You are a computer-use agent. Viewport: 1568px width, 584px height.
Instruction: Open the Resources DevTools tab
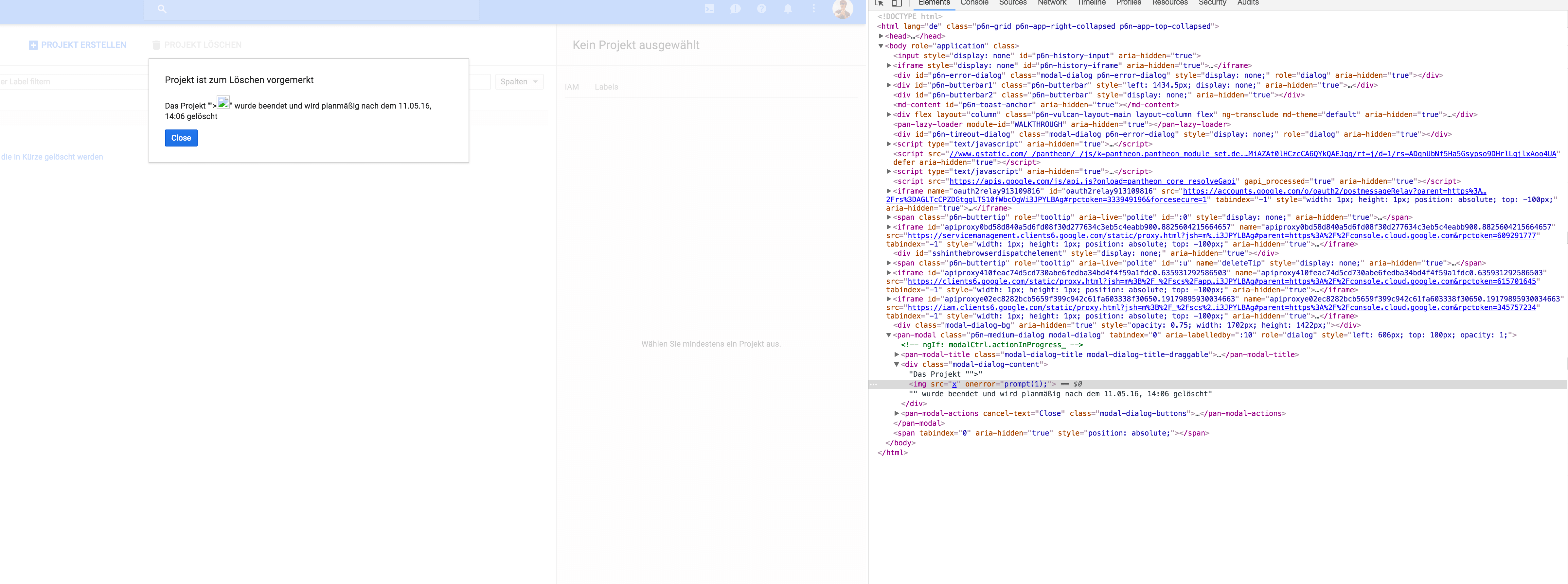tap(1170, 3)
